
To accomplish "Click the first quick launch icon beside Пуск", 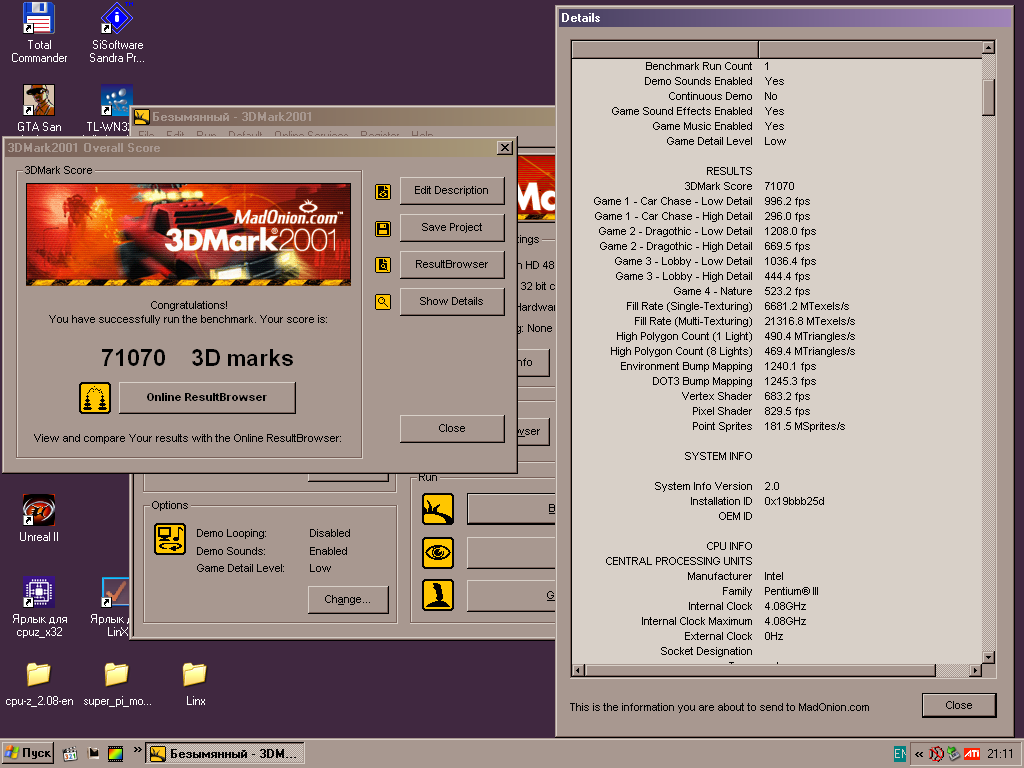I will [70, 754].
